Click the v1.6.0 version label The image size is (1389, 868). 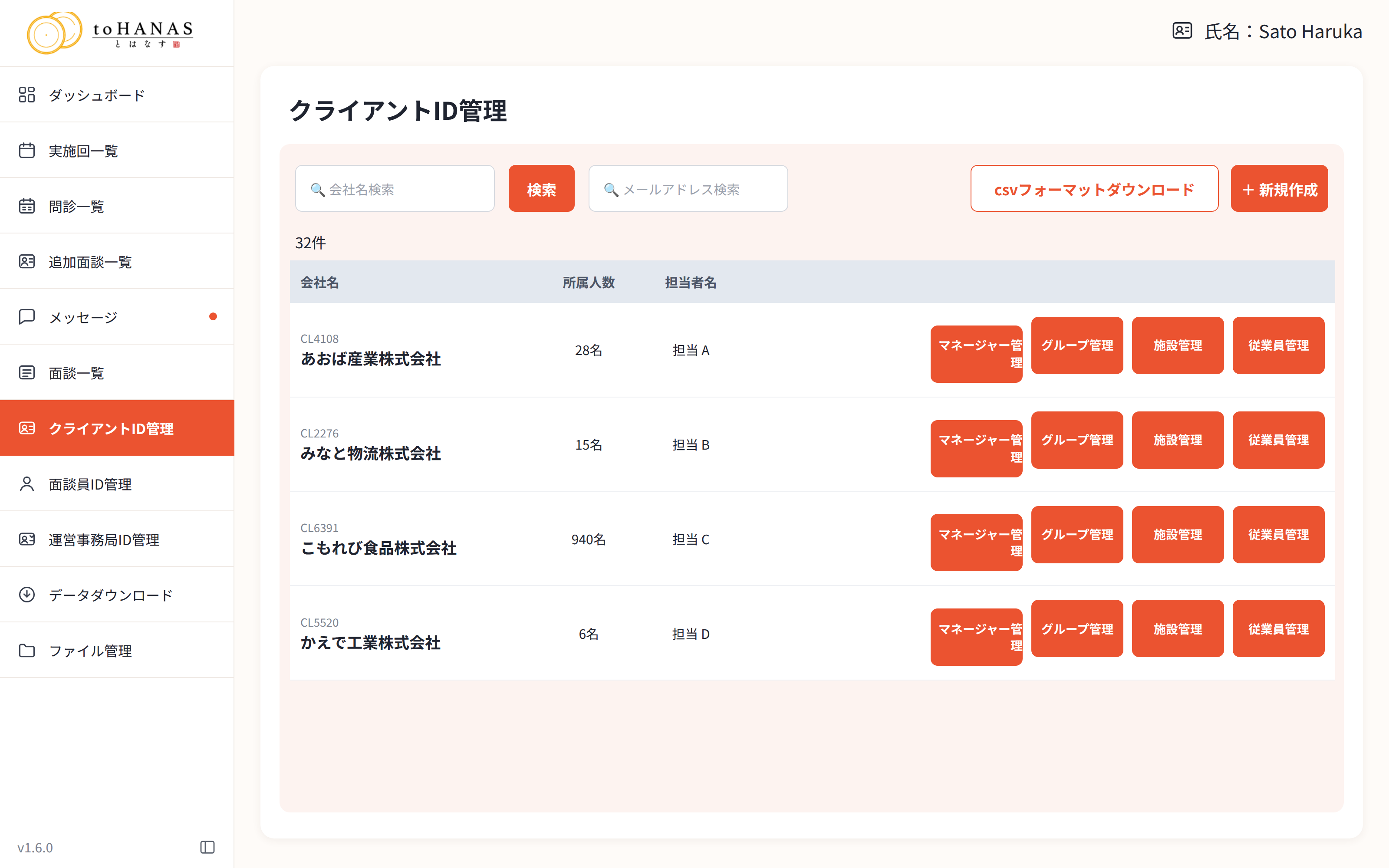(x=35, y=848)
